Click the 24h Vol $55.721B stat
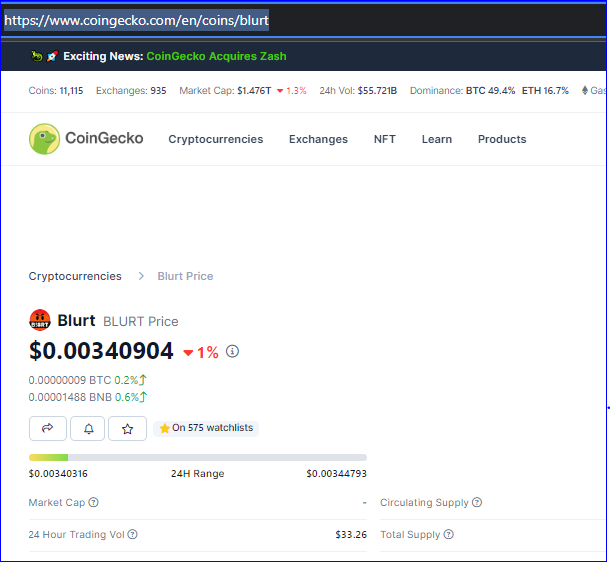 [x=358, y=91]
